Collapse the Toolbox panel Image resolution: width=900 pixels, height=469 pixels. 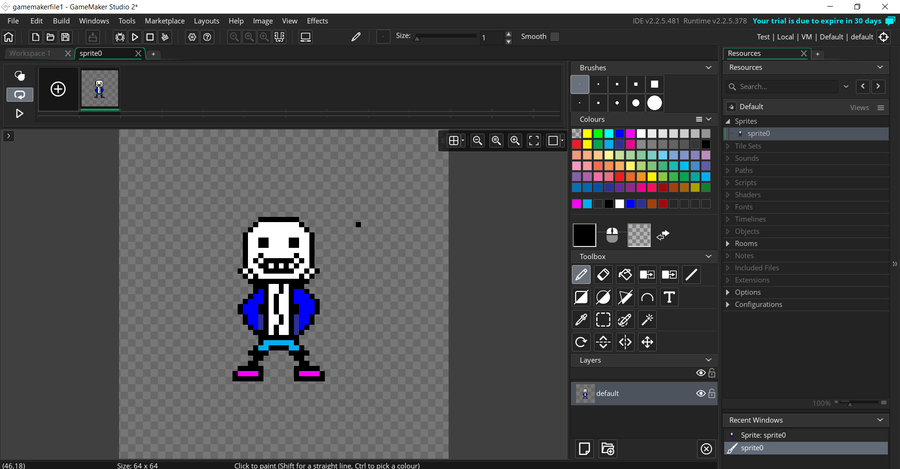pyautogui.click(x=708, y=257)
